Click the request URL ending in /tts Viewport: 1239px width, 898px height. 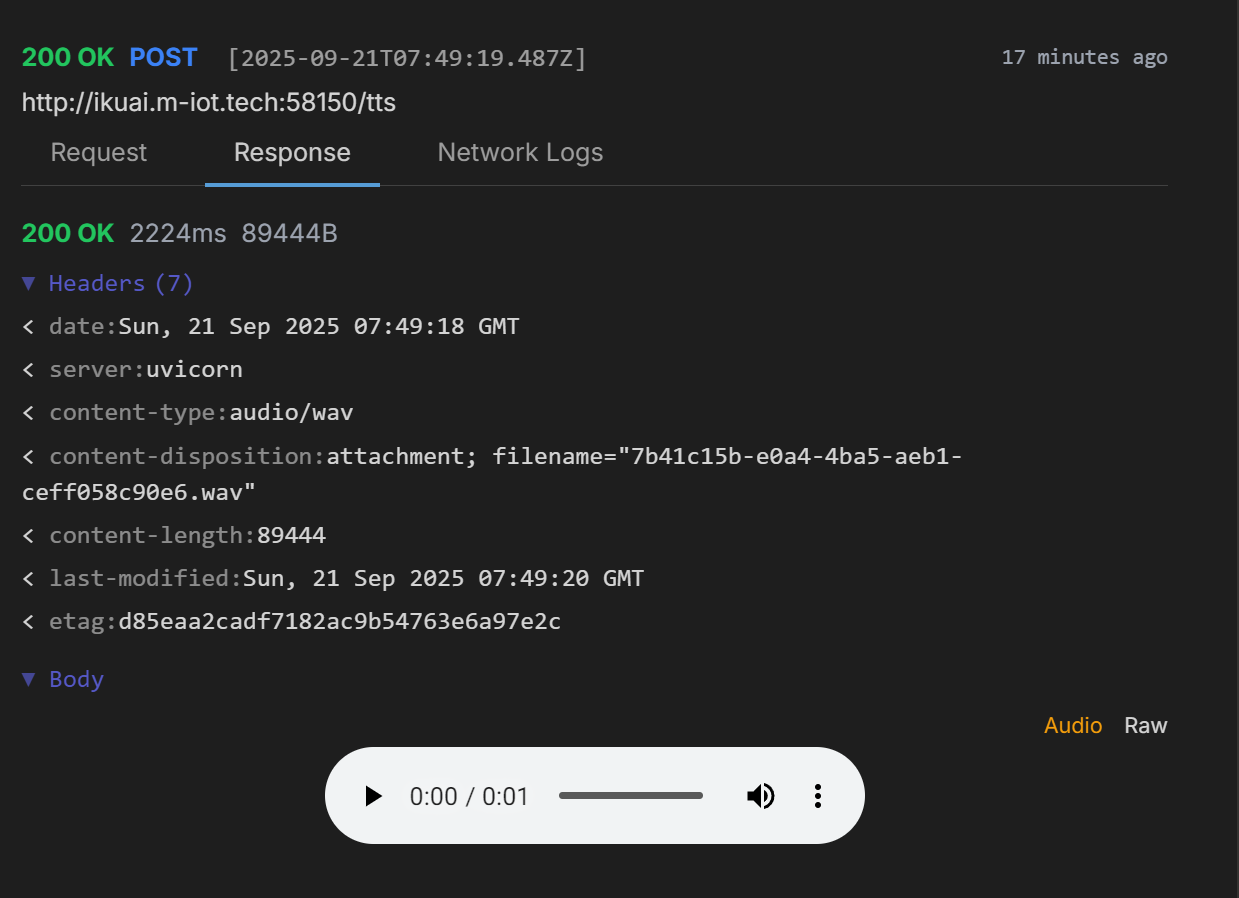[209, 102]
